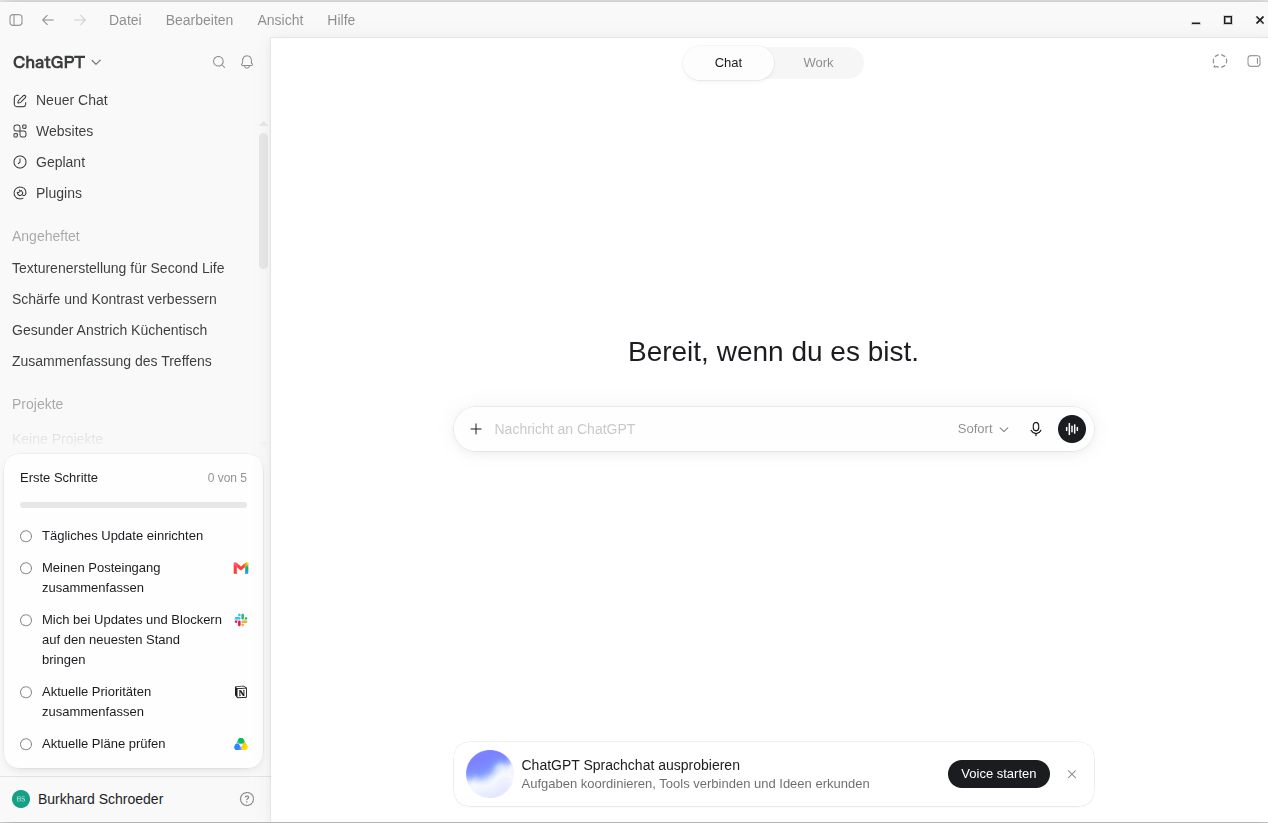Open the right side panel icon

[x=1254, y=61]
